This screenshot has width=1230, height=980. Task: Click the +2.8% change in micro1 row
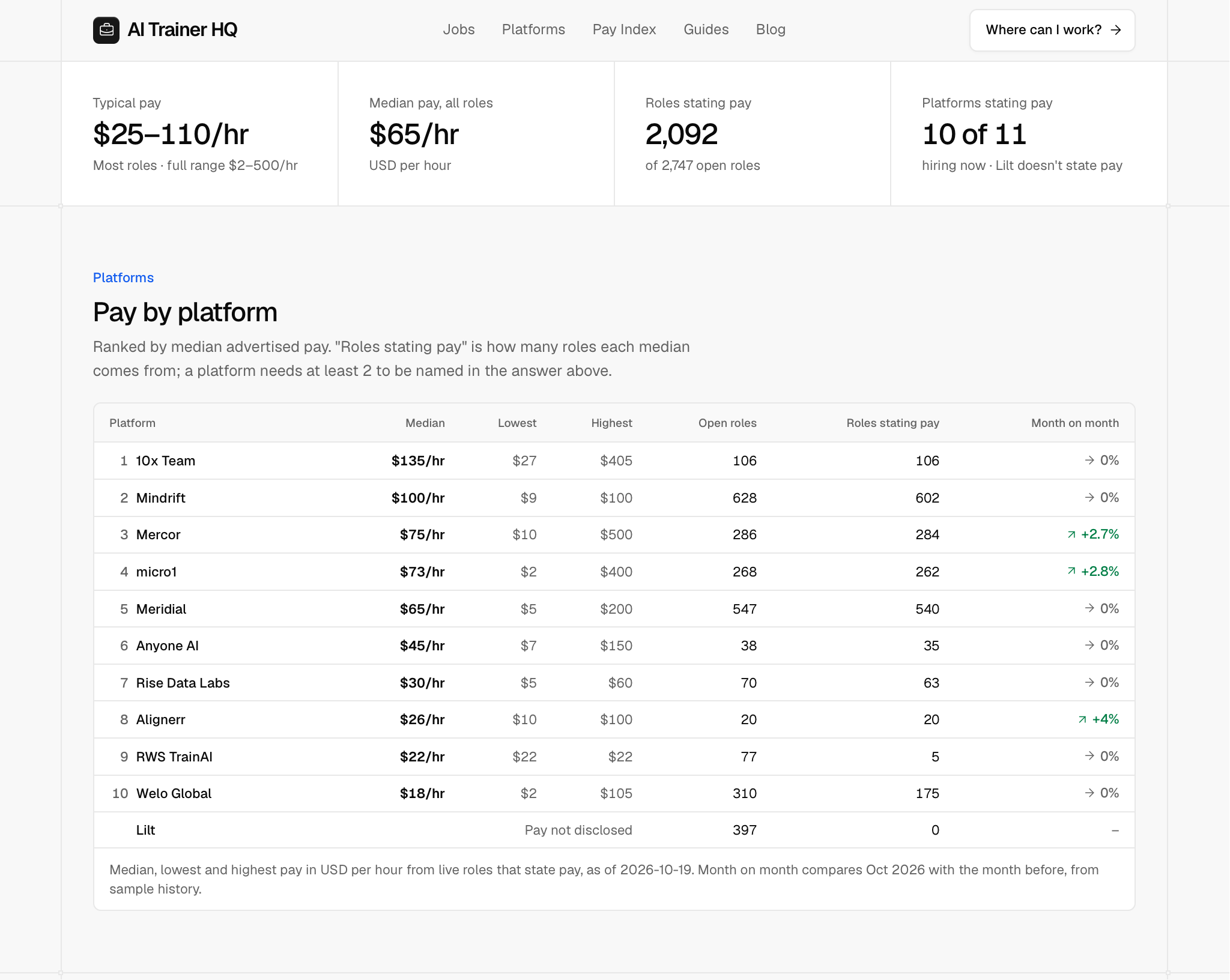[1100, 571]
